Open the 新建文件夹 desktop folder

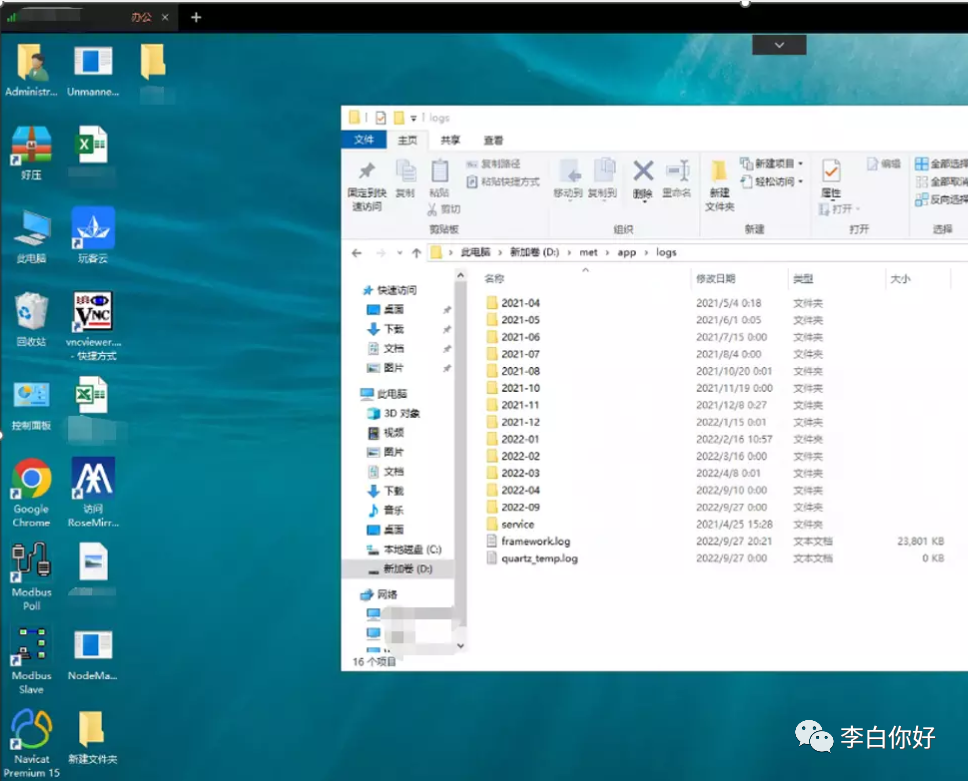[93, 737]
